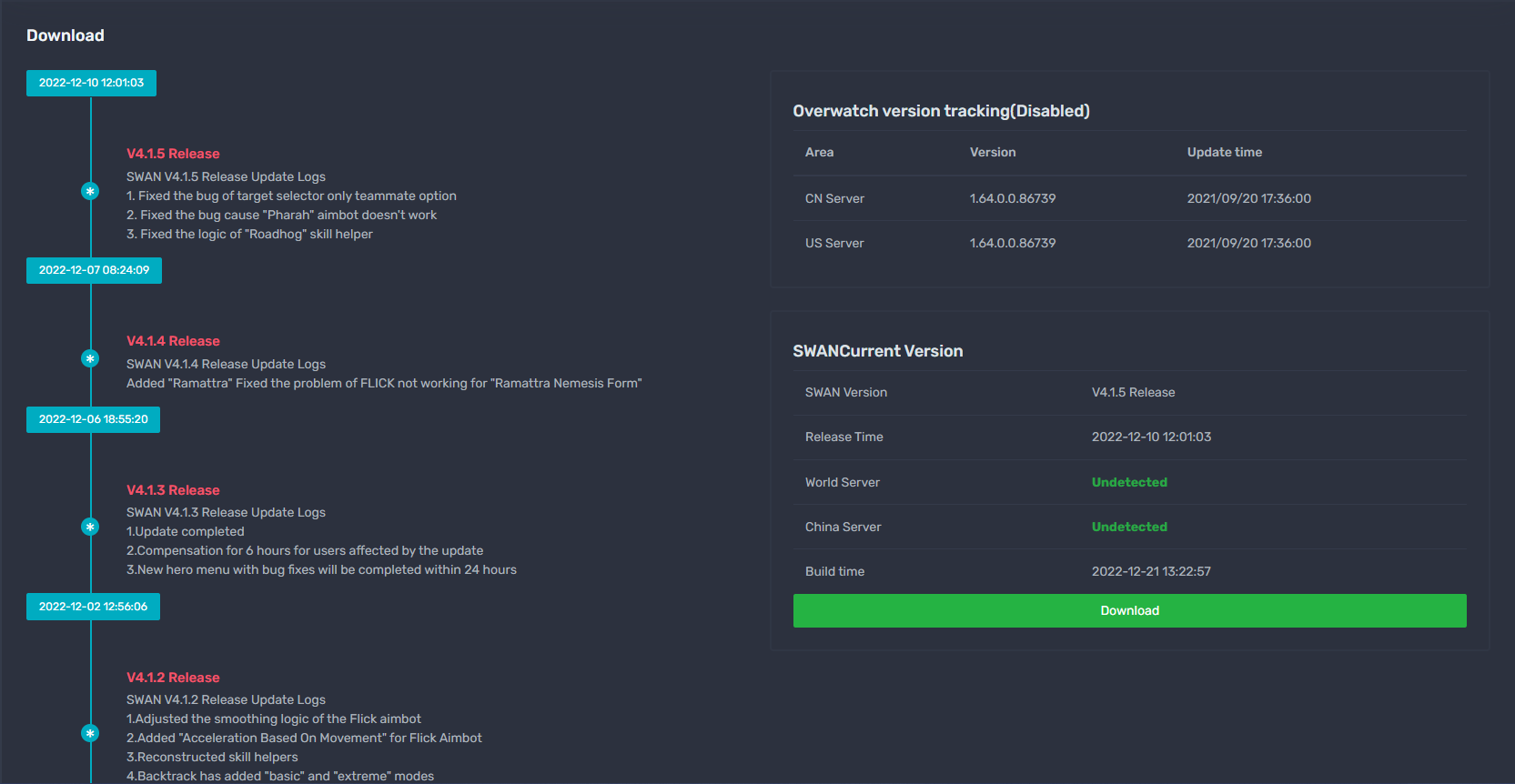Open the V4.1.3 Release title
Viewport: 1515px width, 784px height.
click(173, 490)
